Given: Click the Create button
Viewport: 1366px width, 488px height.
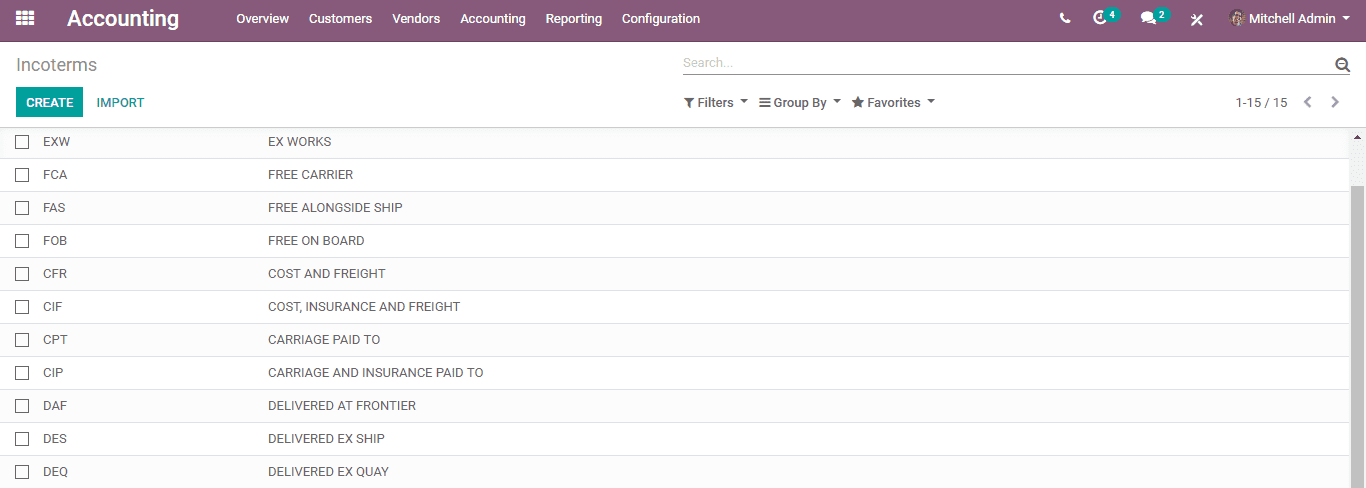Looking at the screenshot, I should coord(49,102).
